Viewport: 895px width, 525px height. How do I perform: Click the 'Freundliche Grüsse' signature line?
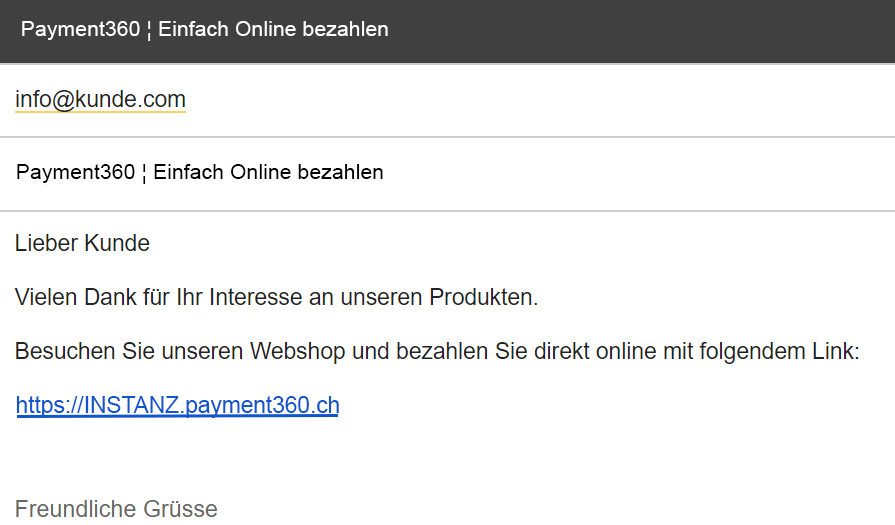coord(116,509)
